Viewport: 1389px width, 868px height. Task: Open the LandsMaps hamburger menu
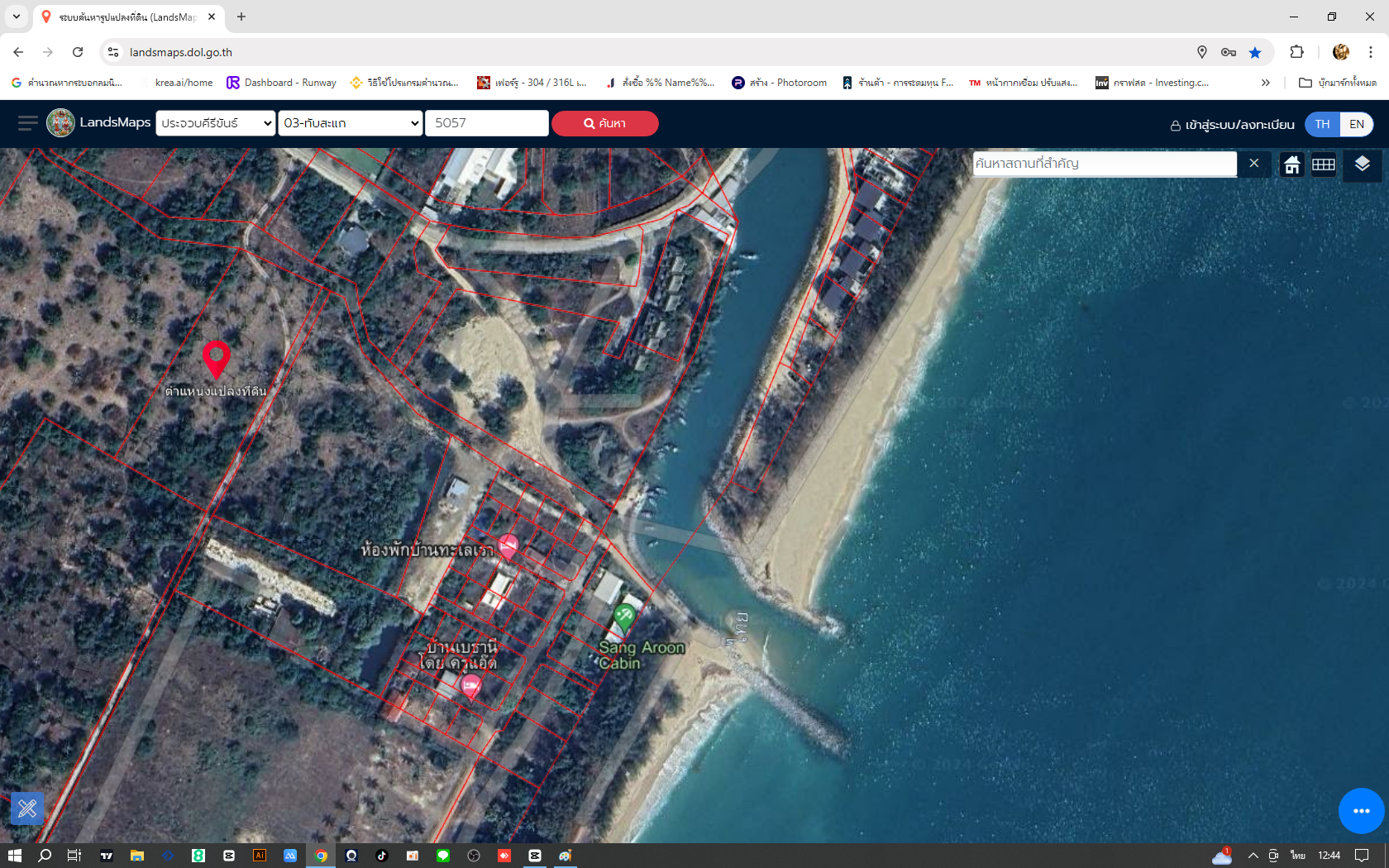27,123
